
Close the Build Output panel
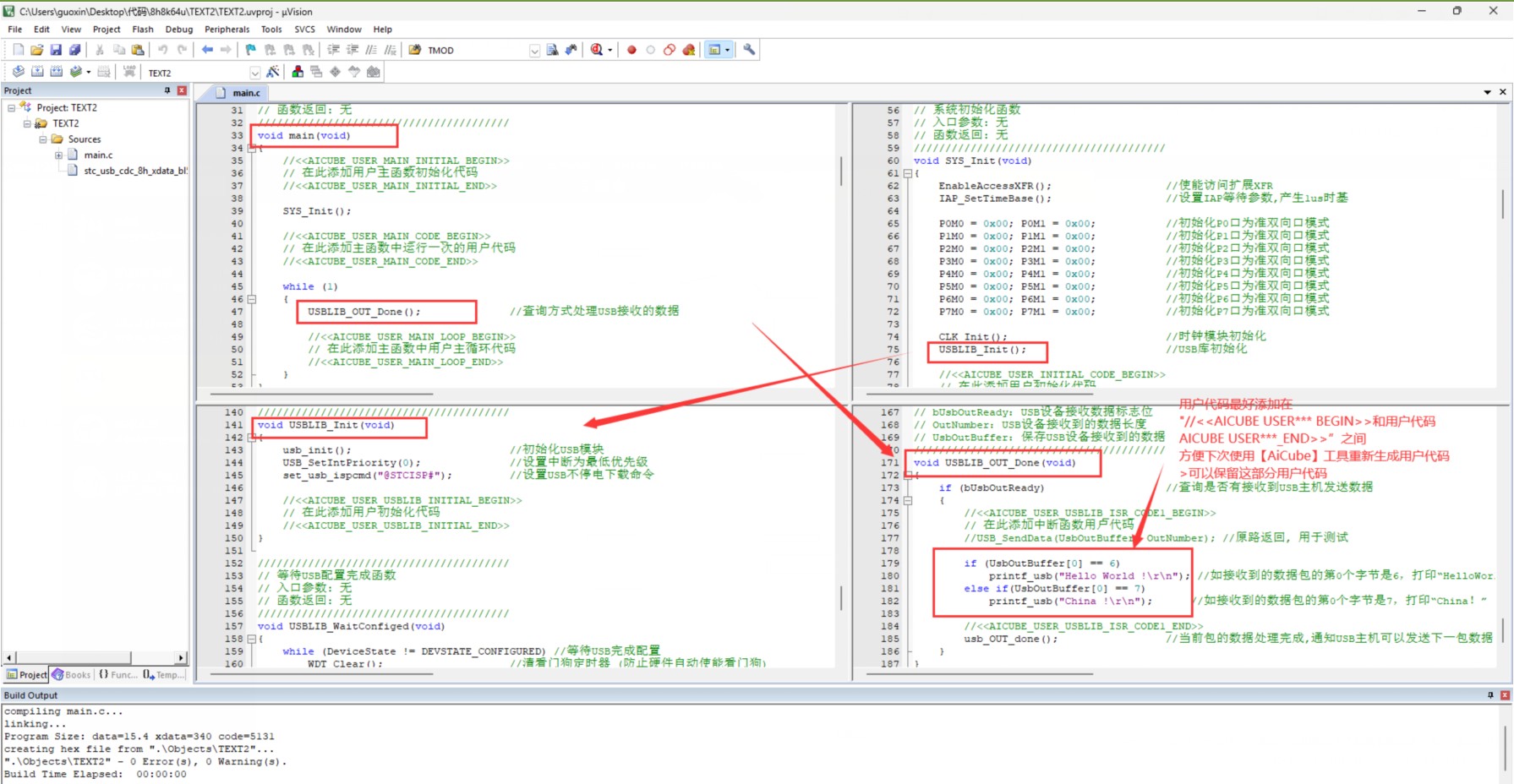[1505, 695]
